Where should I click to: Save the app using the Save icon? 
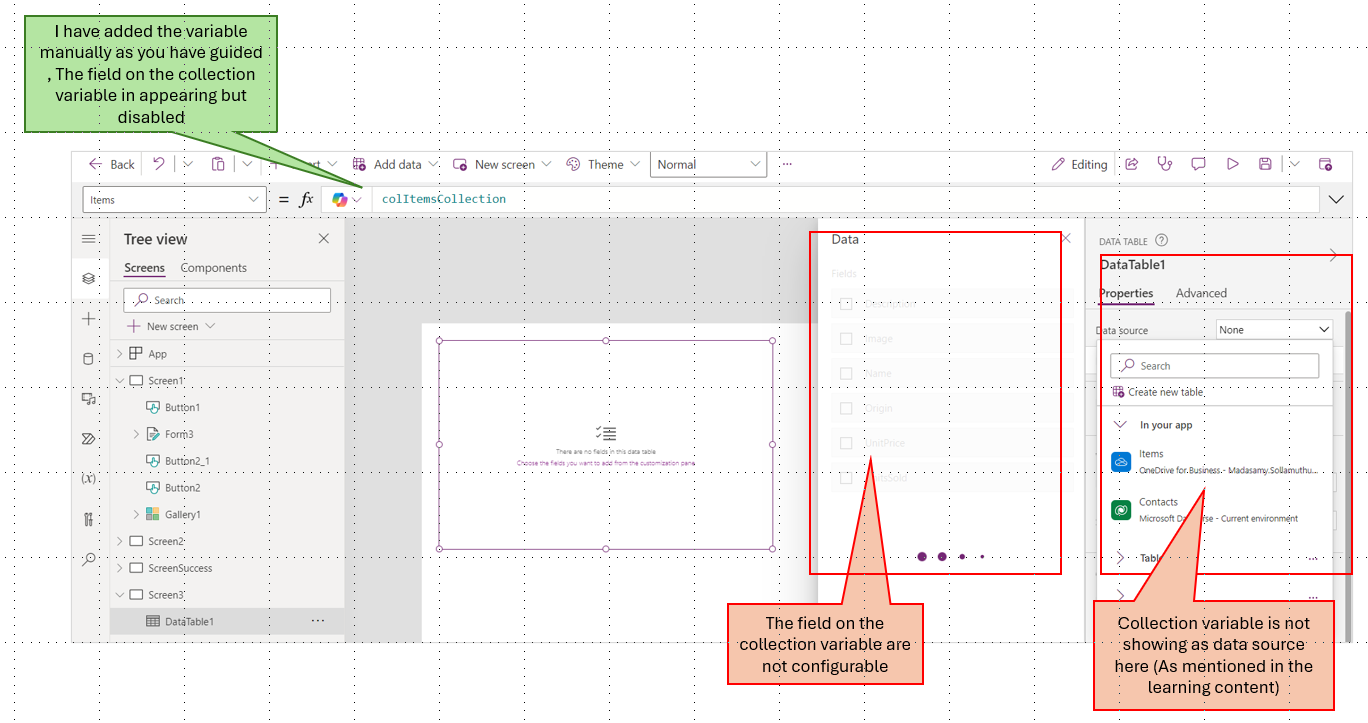coord(1265,164)
